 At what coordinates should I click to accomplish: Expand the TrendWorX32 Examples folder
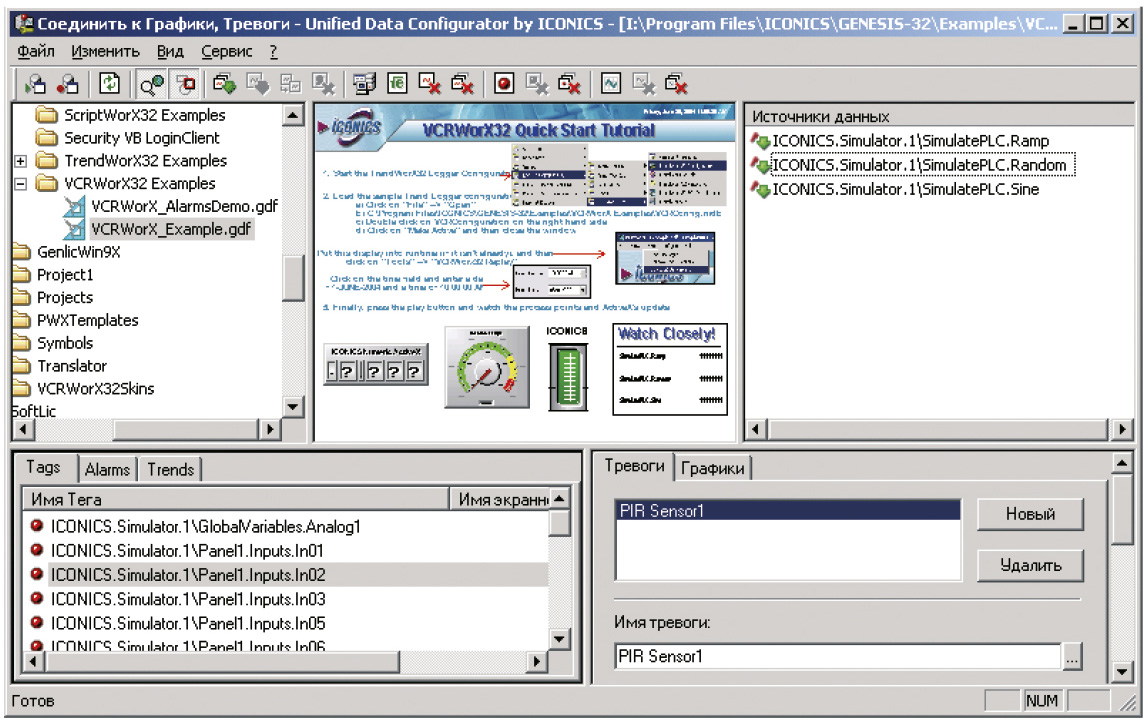[x=20, y=161]
